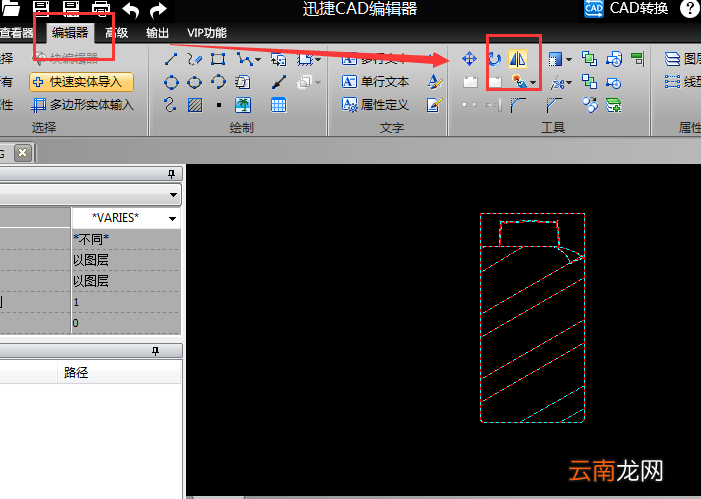Screen dimensions: 701x499
Task: Close the open drawing document tab
Action: pos(22,153)
